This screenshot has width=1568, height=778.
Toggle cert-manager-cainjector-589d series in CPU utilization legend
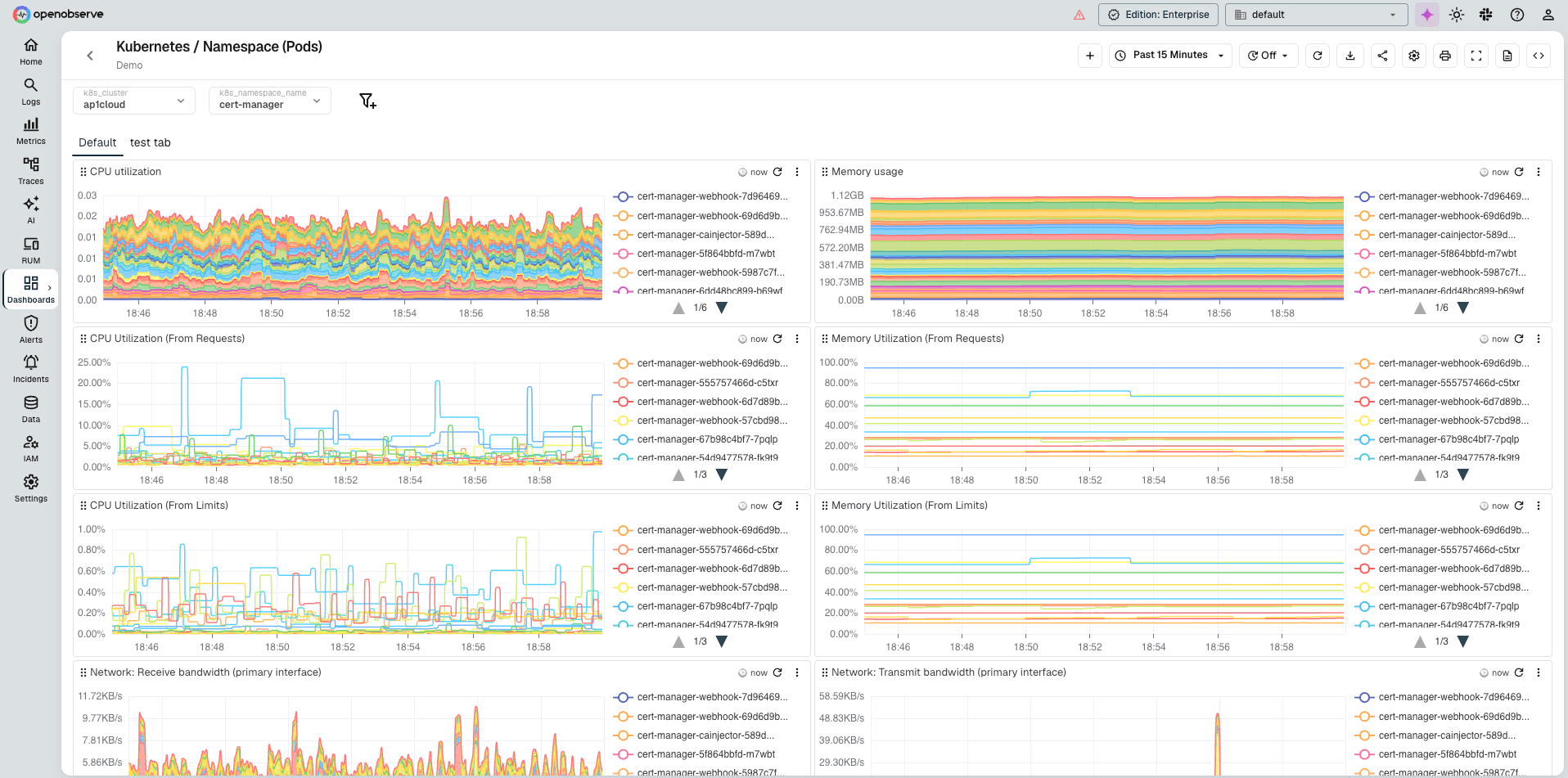[694, 235]
